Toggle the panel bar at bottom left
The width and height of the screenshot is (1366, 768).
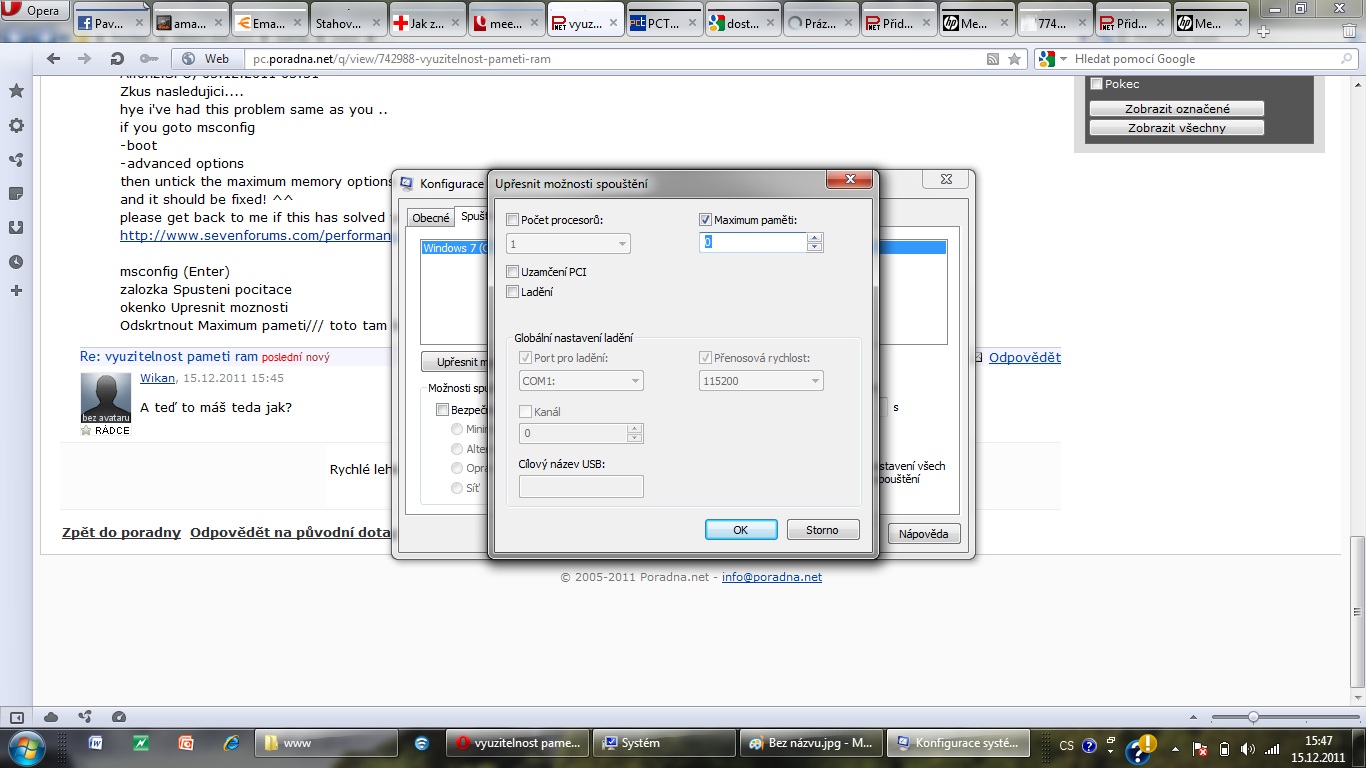coord(16,717)
